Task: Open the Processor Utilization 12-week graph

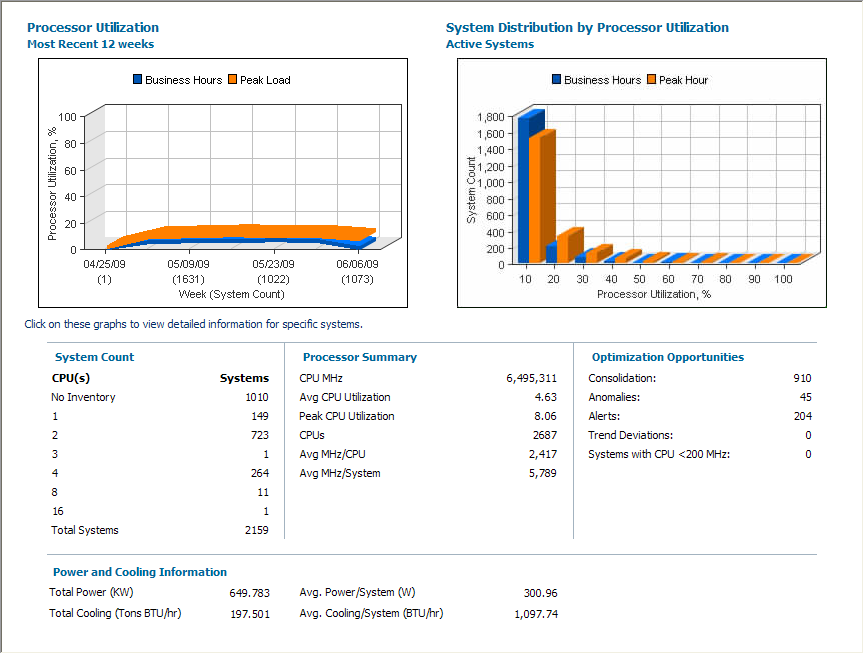Action: click(223, 183)
